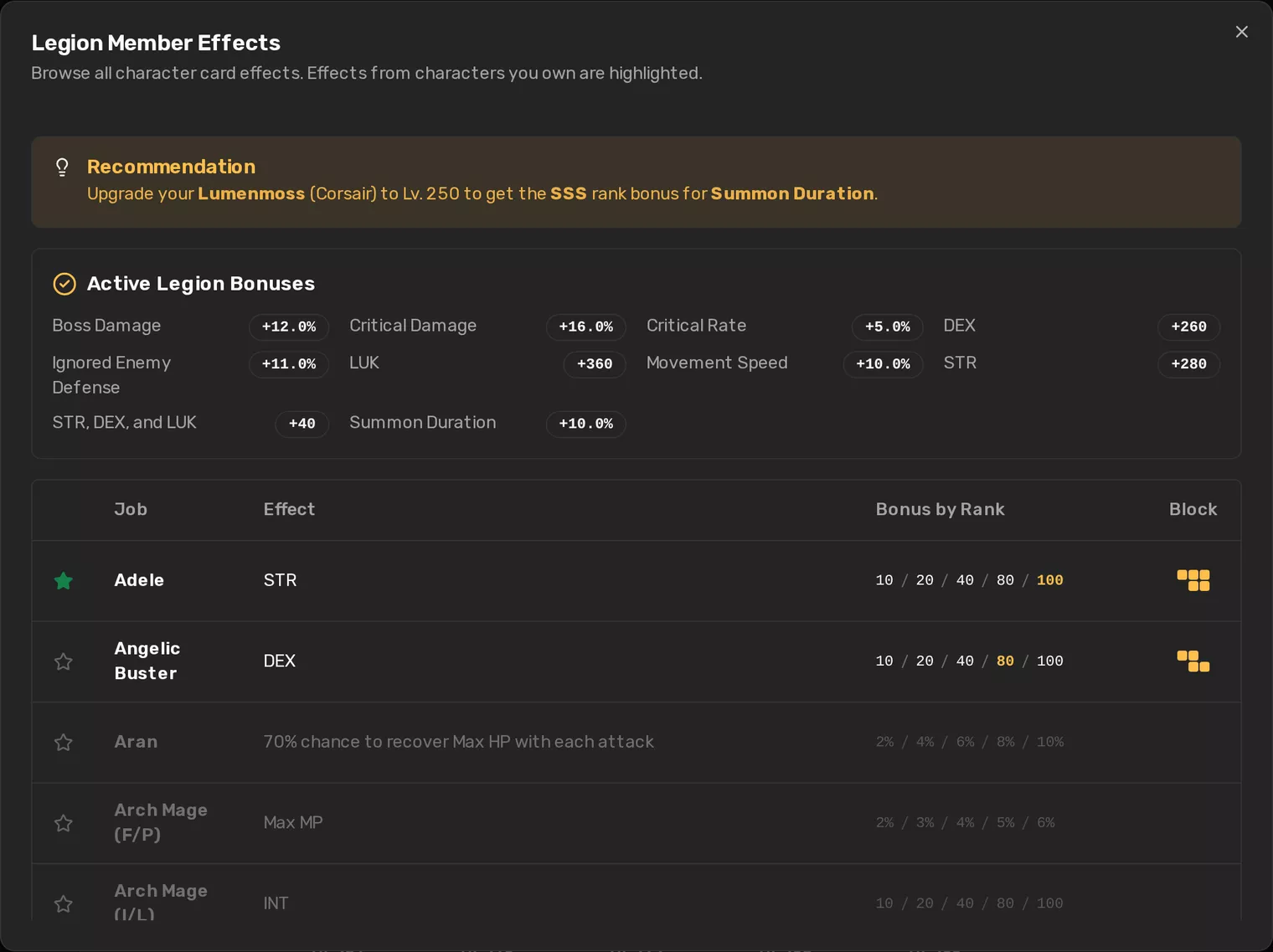Image resolution: width=1273 pixels, height=952 pixels.
Task: Click the highlighted 80 rank bonus for Angelic Buster
Action: [1005, 661]
